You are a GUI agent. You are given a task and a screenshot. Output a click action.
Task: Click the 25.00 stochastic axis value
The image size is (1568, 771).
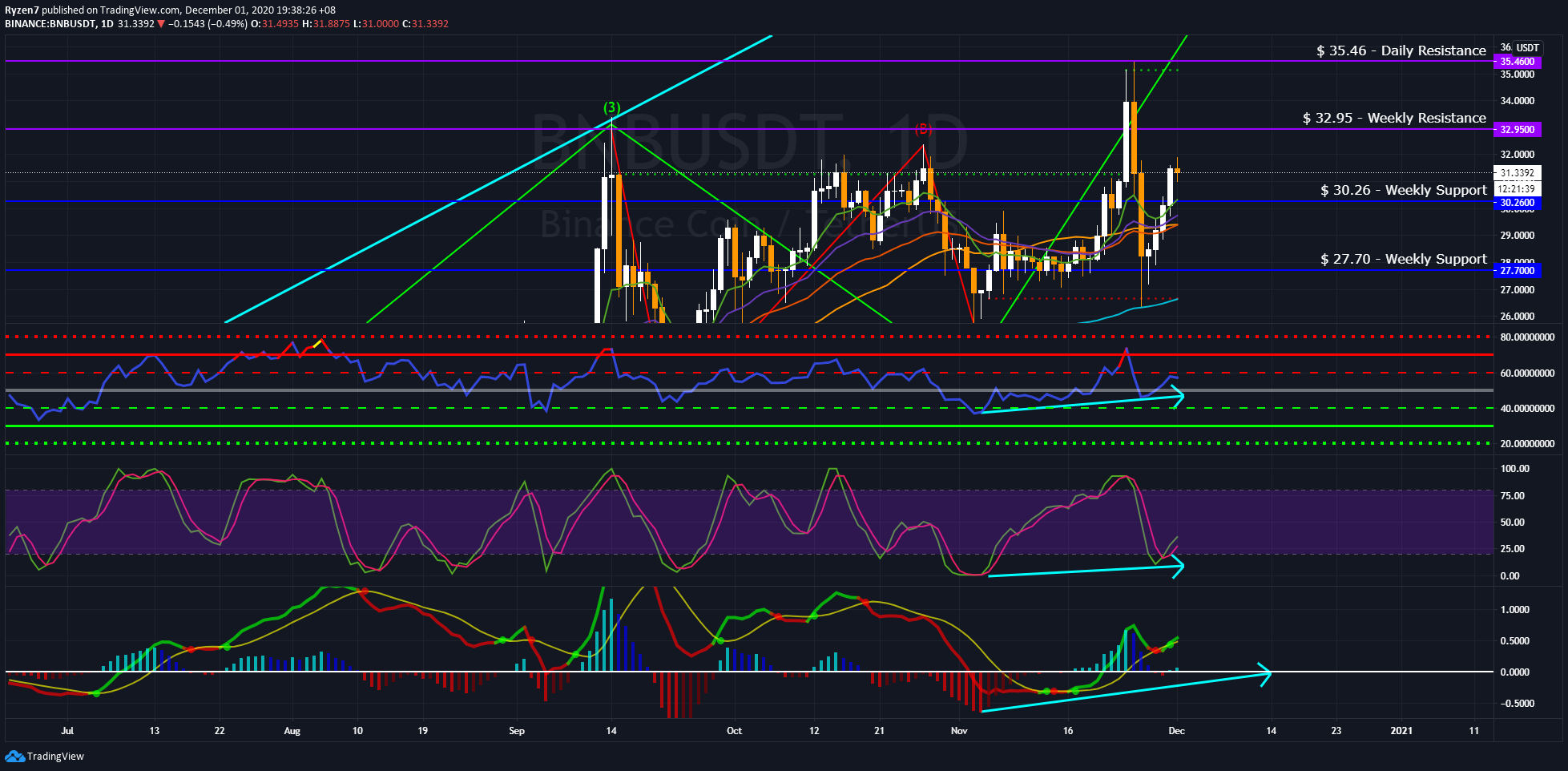[1512, 549]
